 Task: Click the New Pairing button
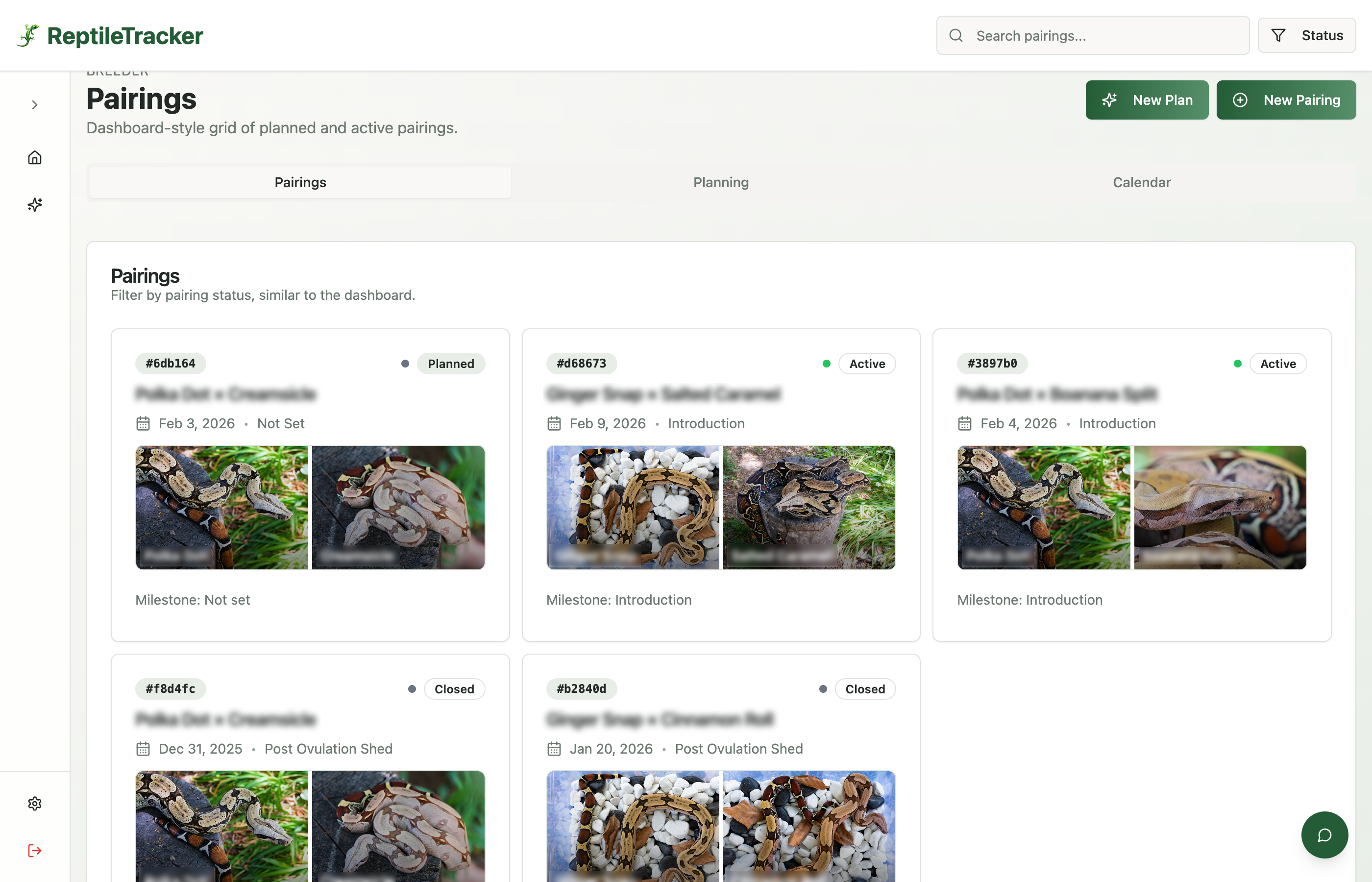(x=1286, y=99)
